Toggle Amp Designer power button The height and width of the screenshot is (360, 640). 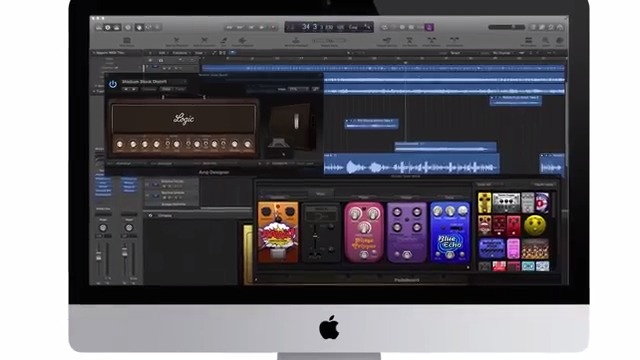tap(113, 84)
